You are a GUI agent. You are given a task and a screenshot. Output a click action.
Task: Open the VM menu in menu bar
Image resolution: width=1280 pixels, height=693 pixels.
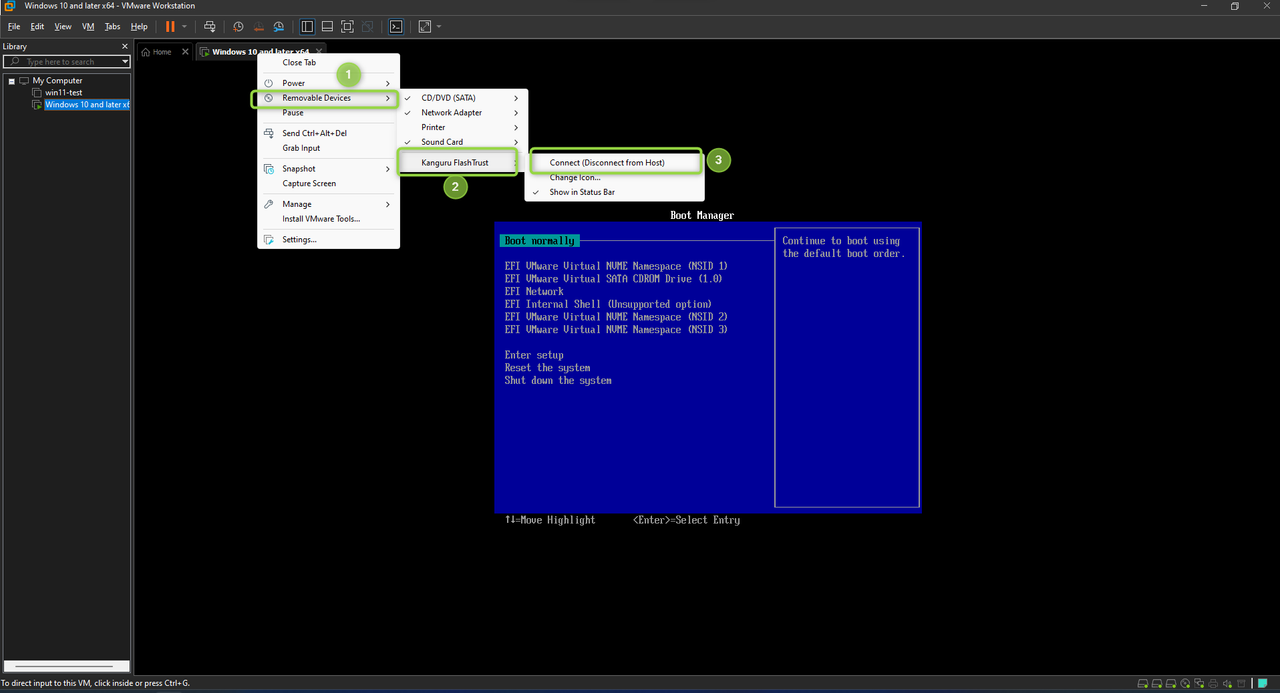click(x=88, y=26)
